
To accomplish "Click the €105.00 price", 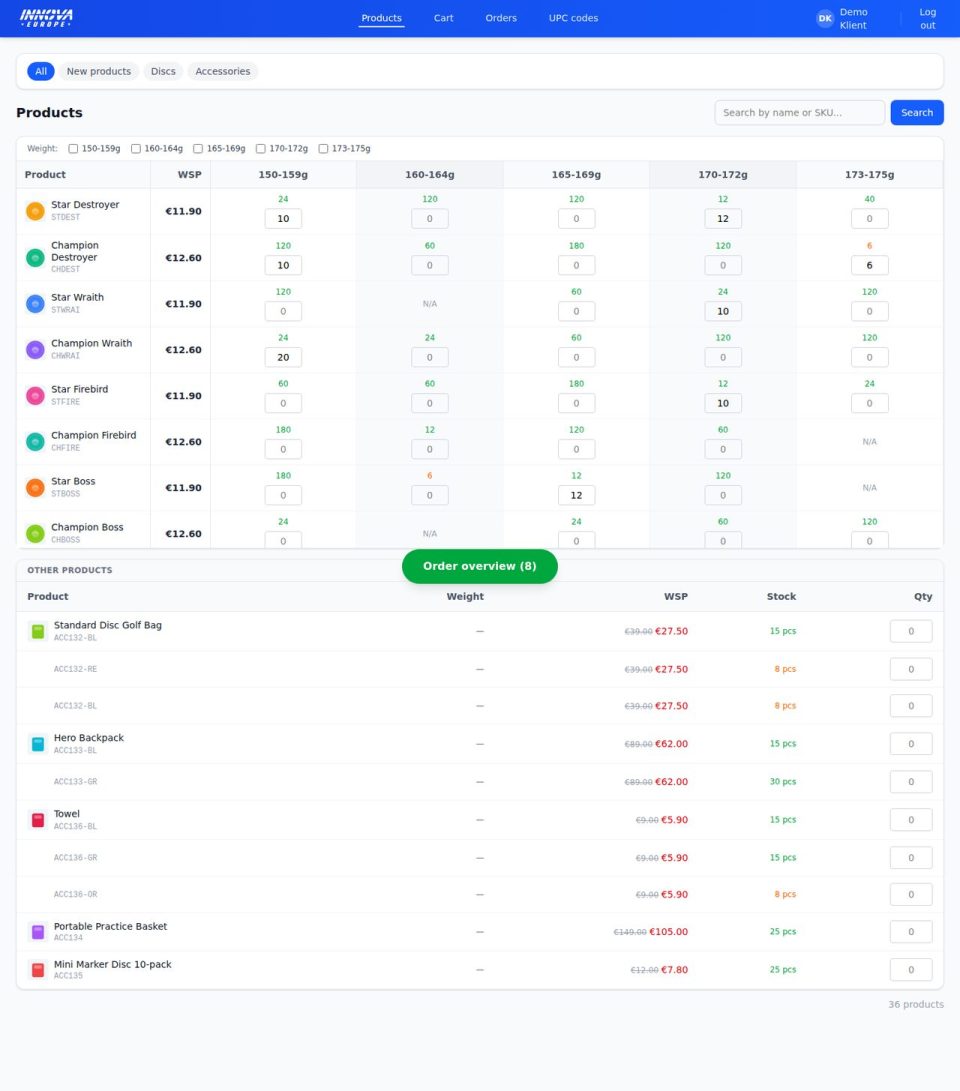I will [x=669, y=932].
